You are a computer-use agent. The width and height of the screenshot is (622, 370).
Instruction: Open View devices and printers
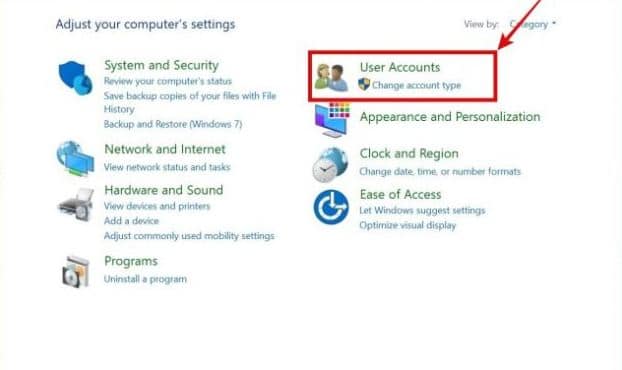(x=157, y=206)
